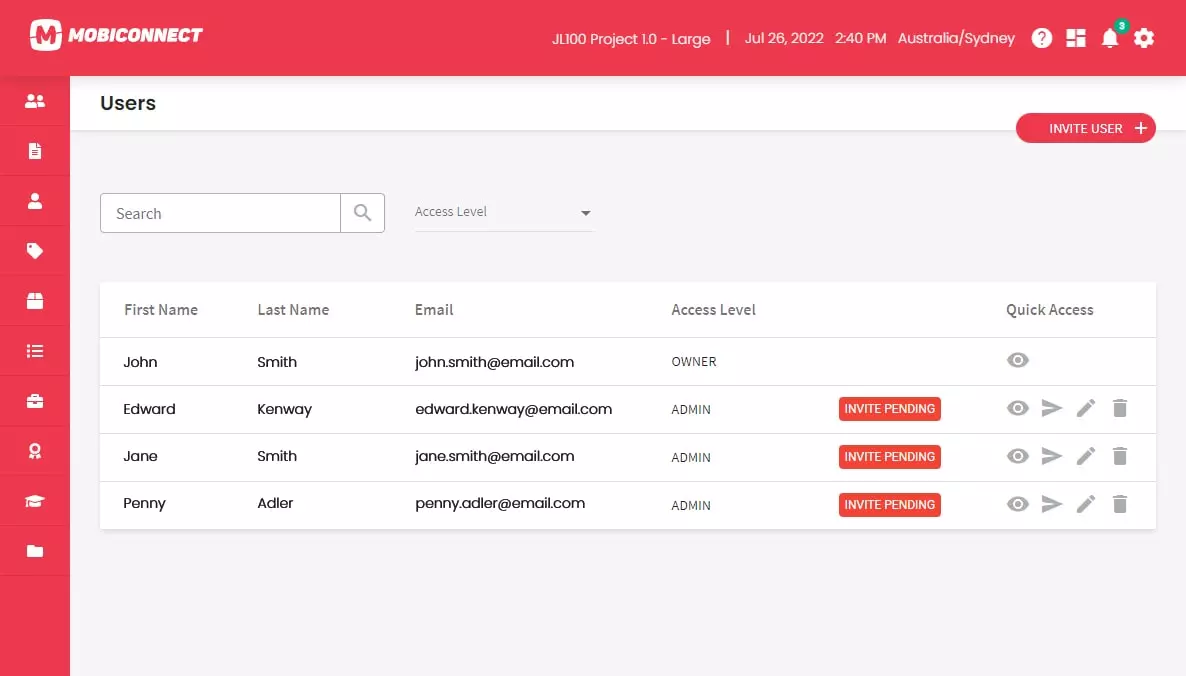Open the package box icon in sidebar

pos(35,300)
